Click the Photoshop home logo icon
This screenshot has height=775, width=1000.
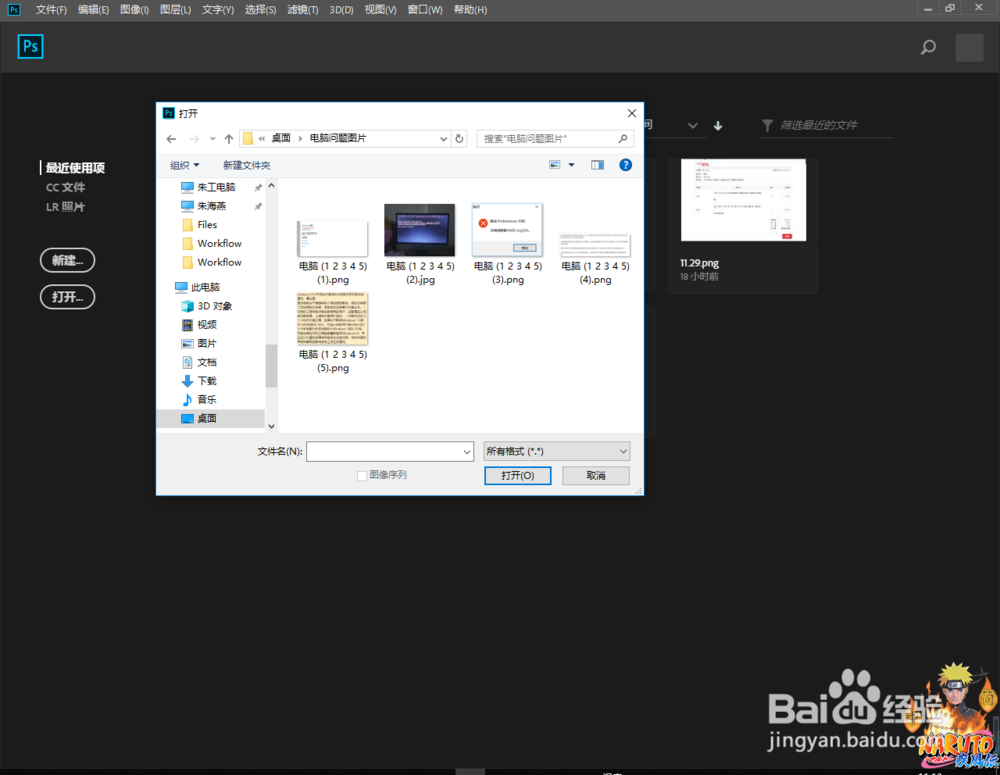pyautogui.click(x=30, y=47)
